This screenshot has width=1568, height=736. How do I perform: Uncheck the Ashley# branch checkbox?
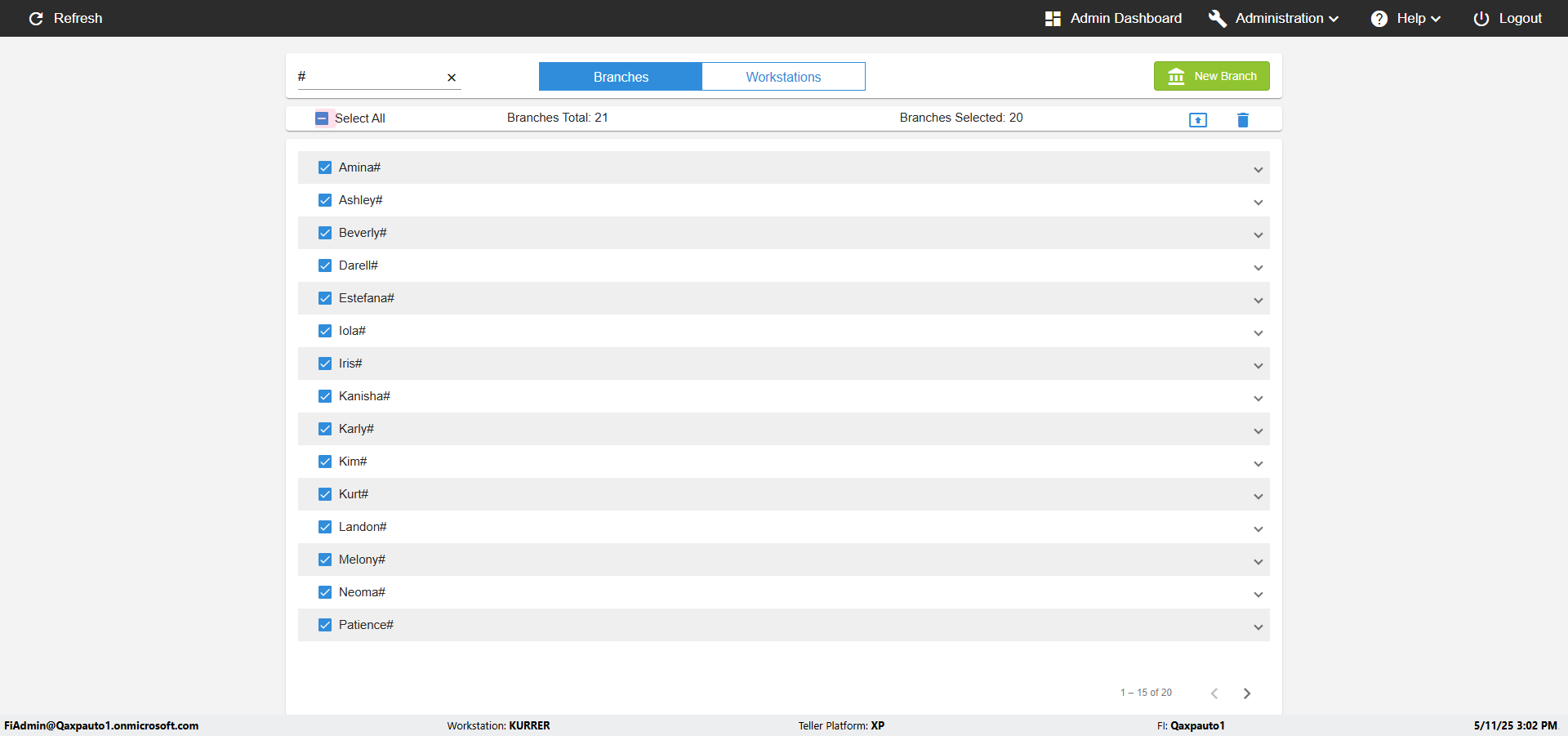tap(325, 200)
